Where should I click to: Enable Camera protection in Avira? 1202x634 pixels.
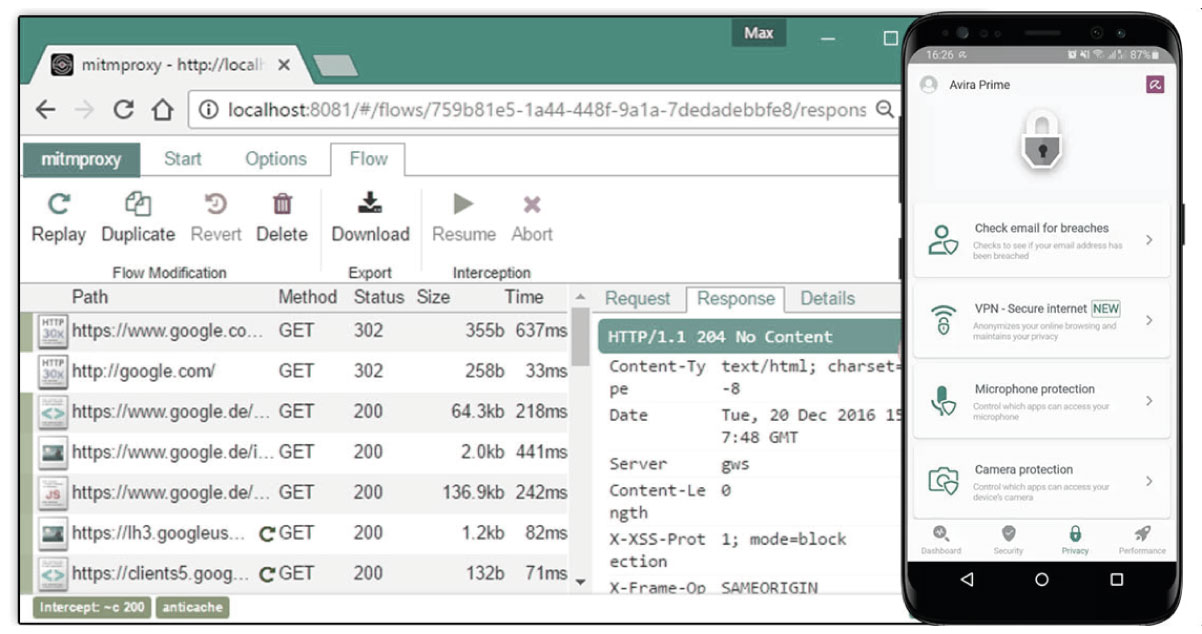click(1042, 482)
